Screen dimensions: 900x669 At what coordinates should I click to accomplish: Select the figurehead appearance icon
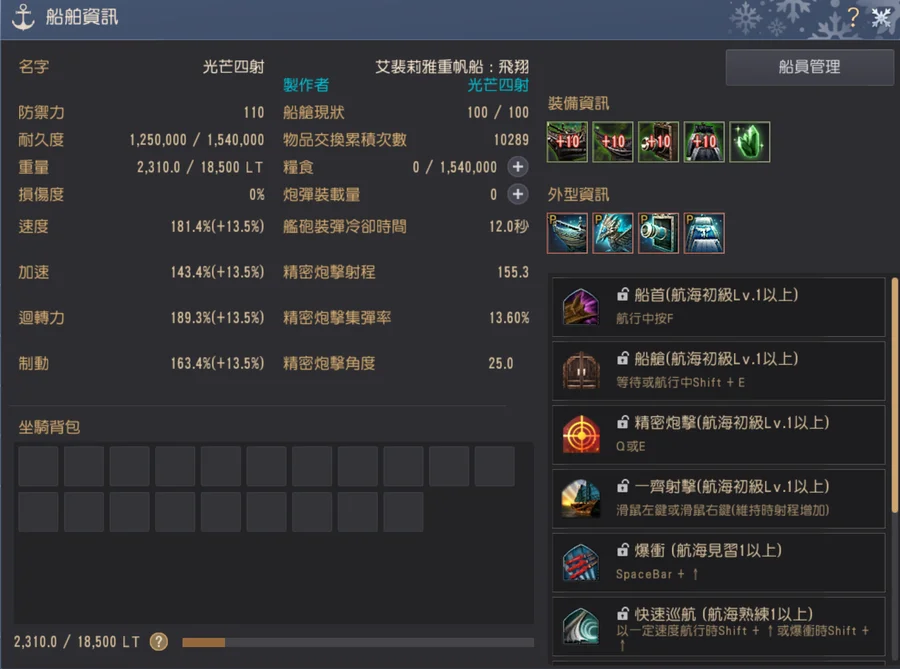click(613, 233)
